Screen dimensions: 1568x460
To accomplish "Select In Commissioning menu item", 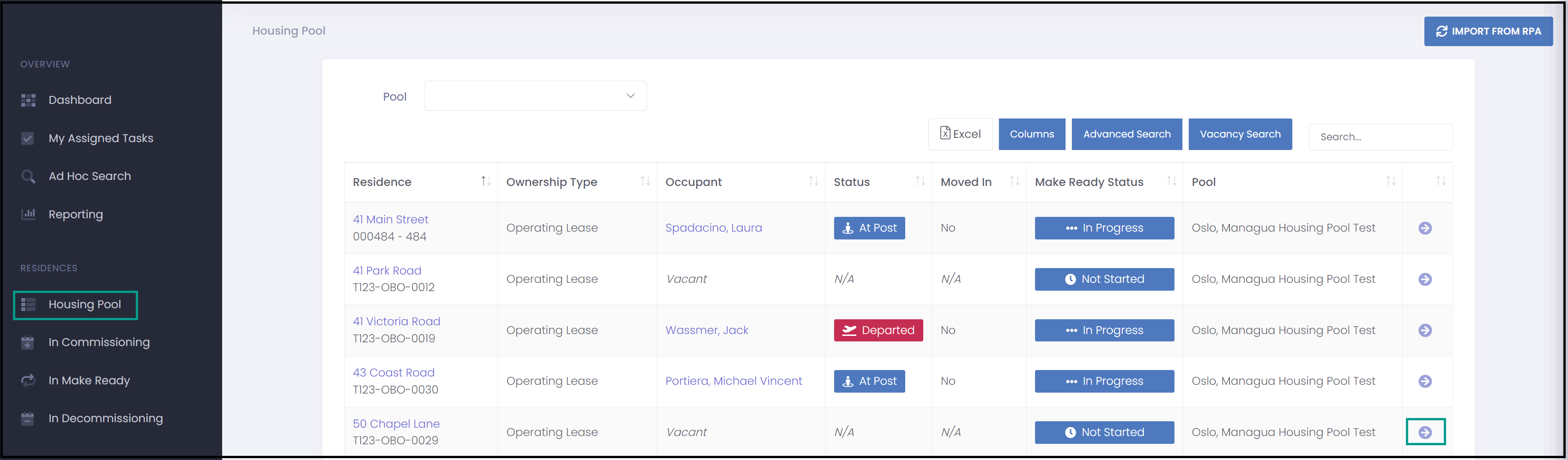I will [x=99, y=342].
